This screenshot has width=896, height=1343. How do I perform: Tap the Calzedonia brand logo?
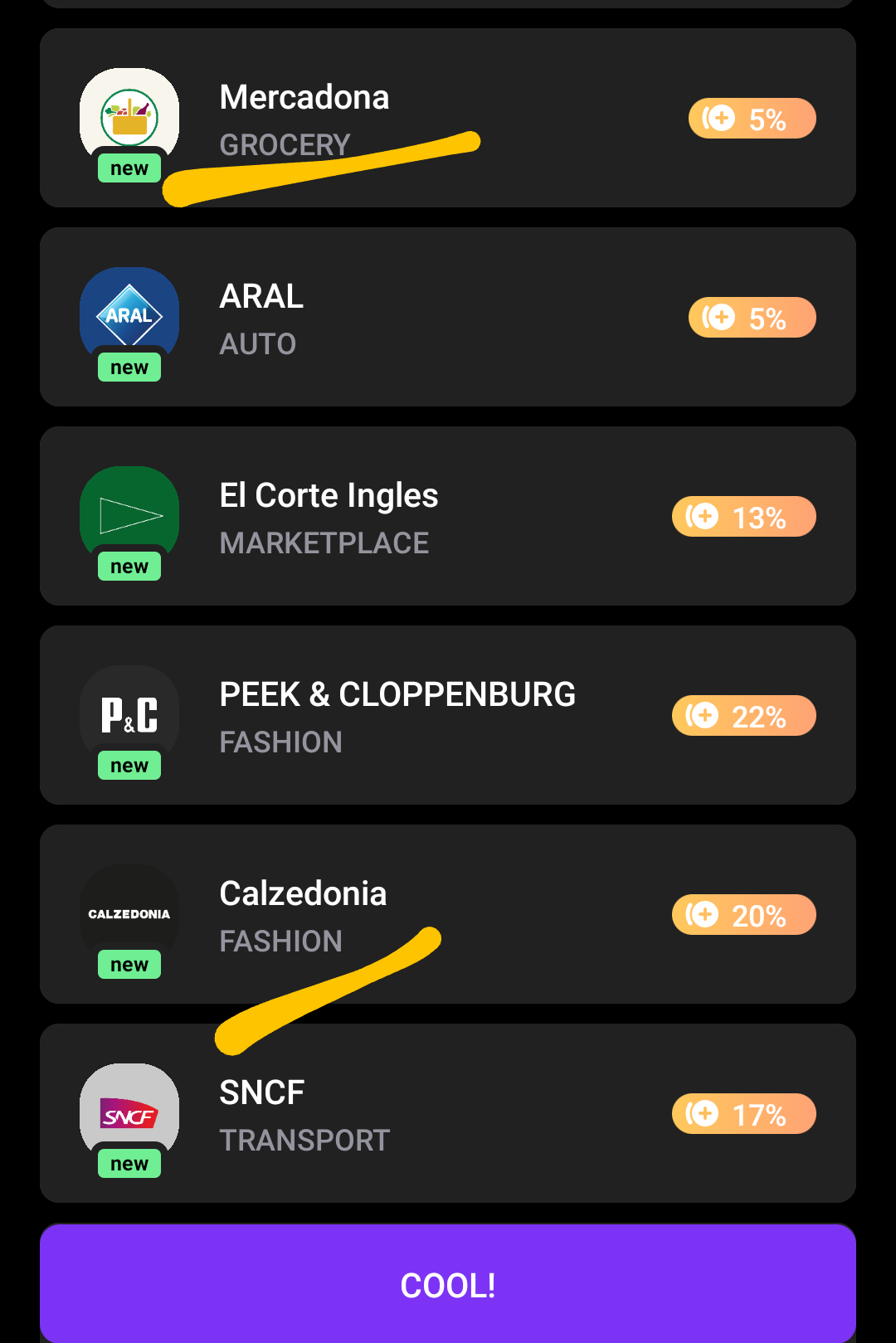coord(129,912)
